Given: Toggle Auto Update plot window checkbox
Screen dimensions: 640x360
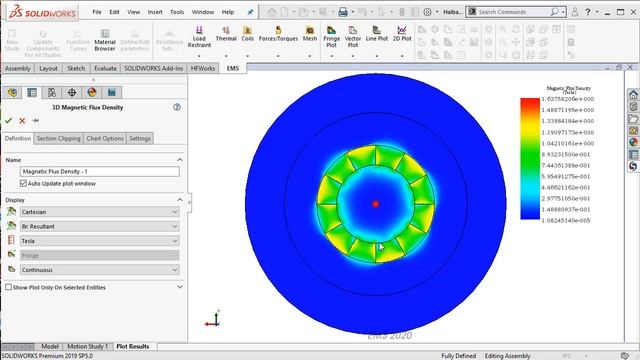Looking at the screenshot, I should [23, 184].
